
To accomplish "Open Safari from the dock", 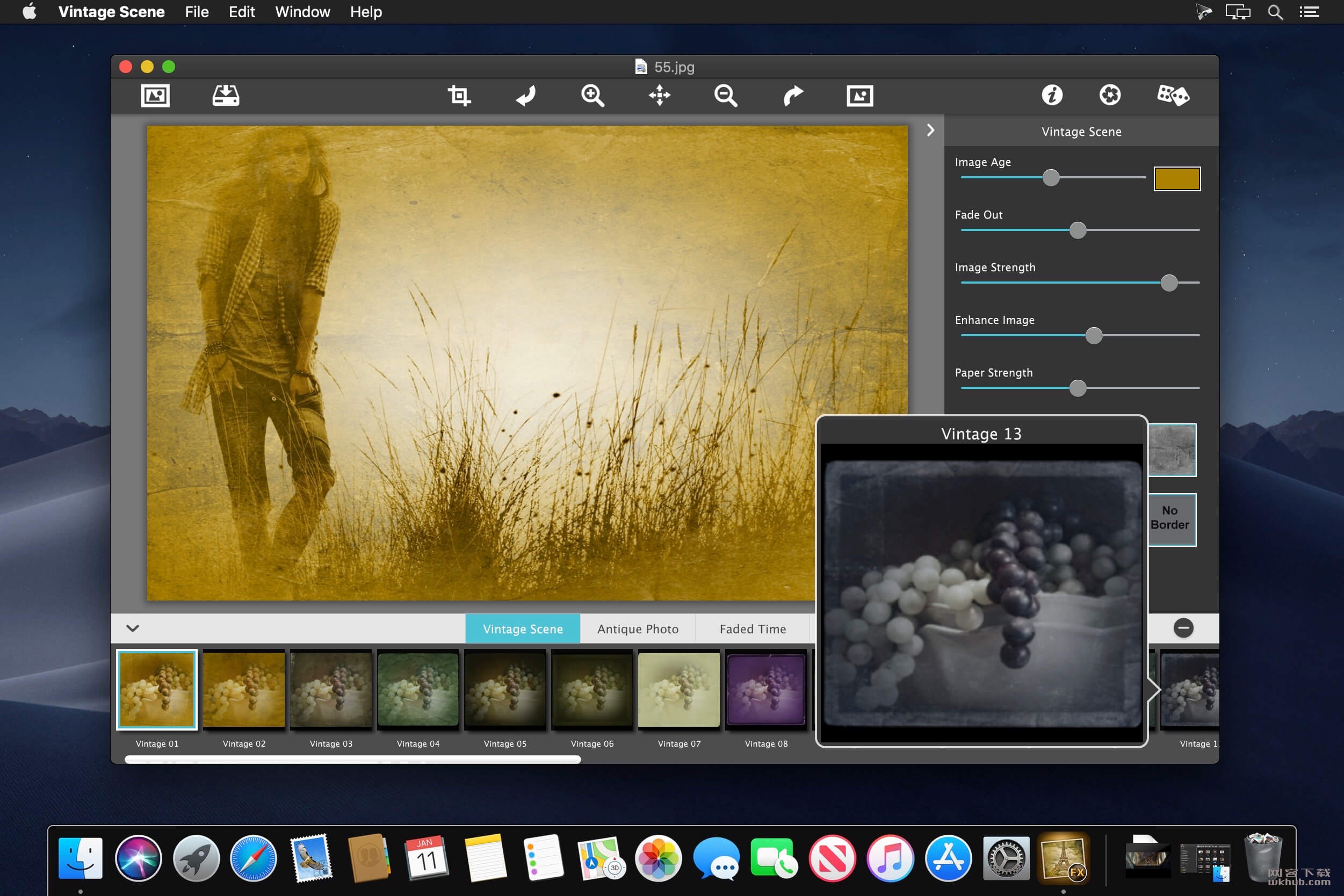I will tap(254, 858).
